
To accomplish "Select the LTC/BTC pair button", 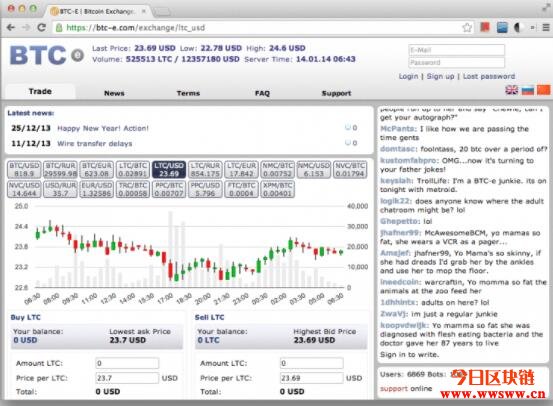I will click(x=133, y=170).
